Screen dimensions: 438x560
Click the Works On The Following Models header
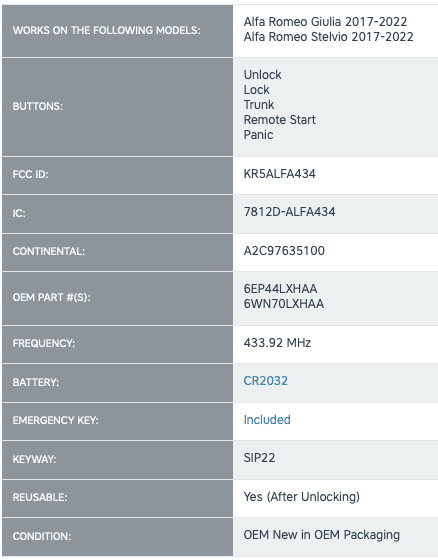pyautogui.click(x=106, y=30)
